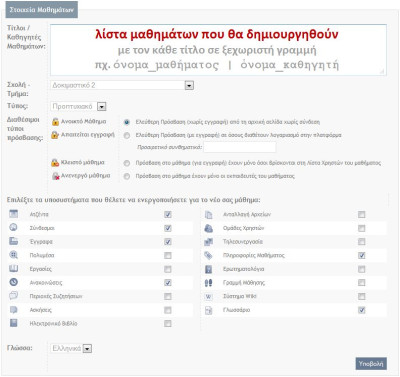Enable the Ομάδες Χρηστών checkbox
Viewport: 400px width, 377px height.
click(361, 228)
